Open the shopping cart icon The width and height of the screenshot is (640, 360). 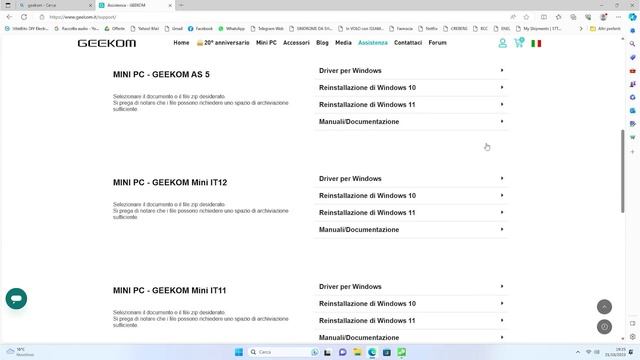point(519,42)
